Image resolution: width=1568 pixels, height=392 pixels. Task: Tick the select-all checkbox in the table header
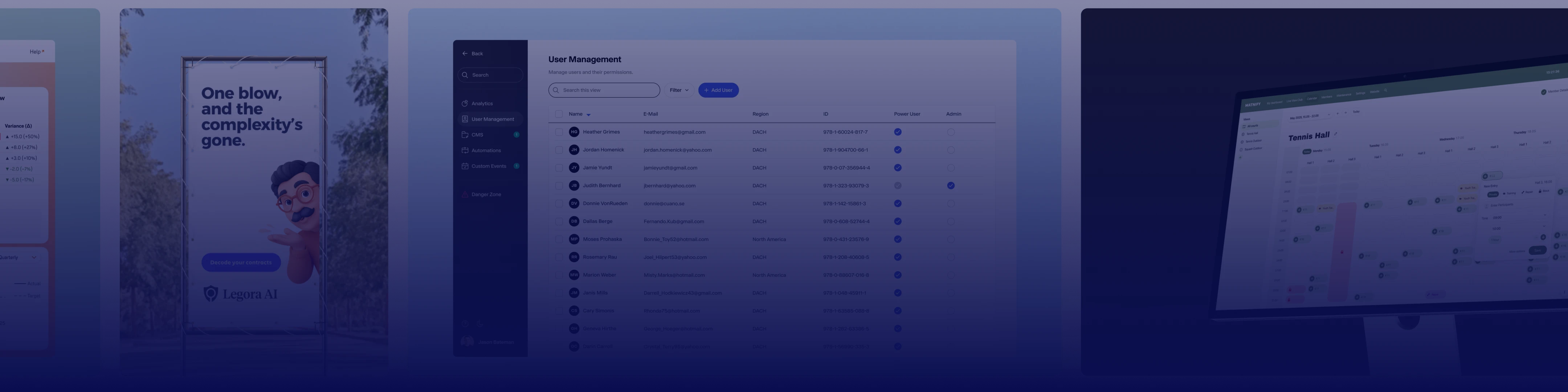559,114
